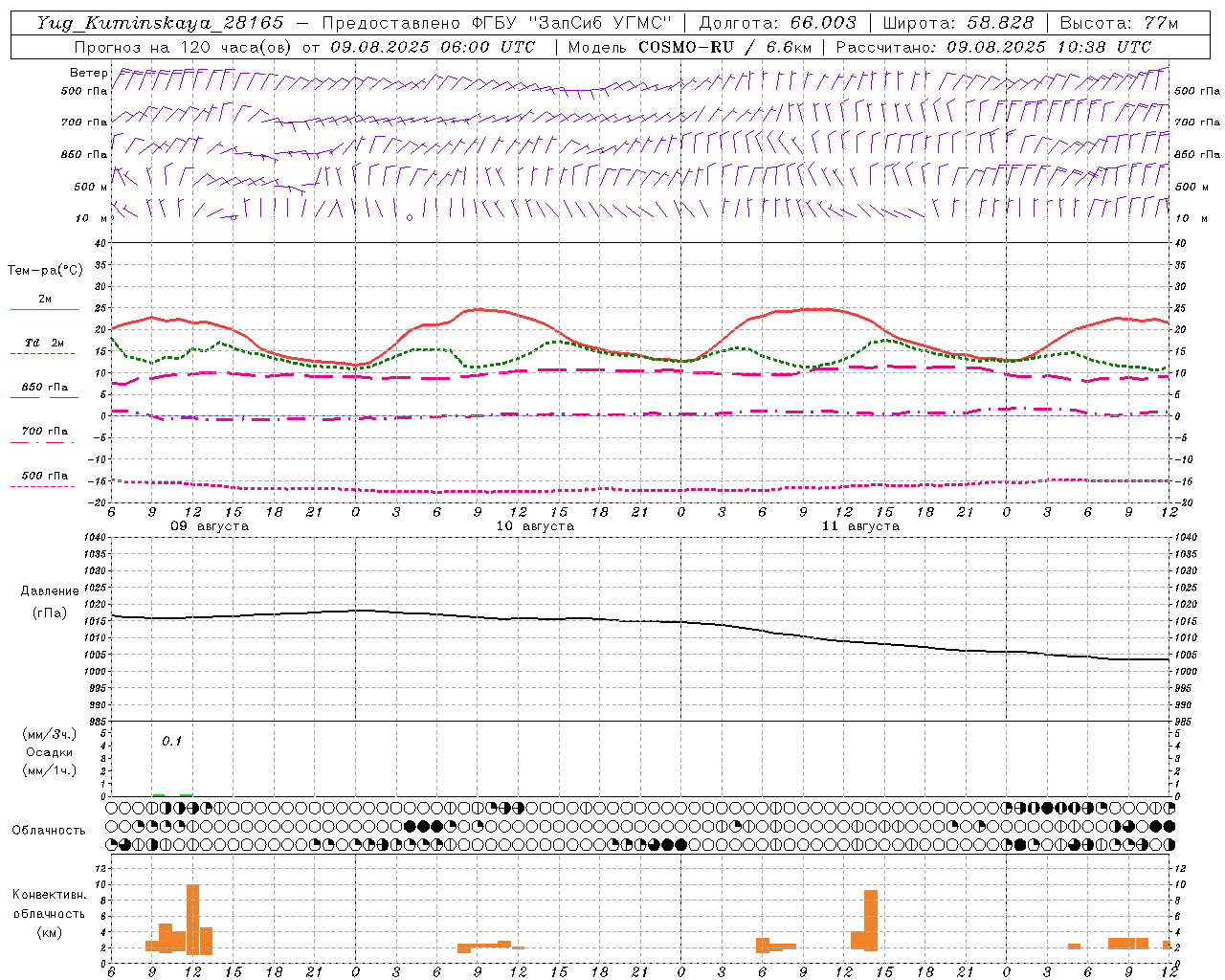Click the Конвективн. label
Viewport: 1225px width, 980px height.
pyautogui.click(x=49, y=895)
